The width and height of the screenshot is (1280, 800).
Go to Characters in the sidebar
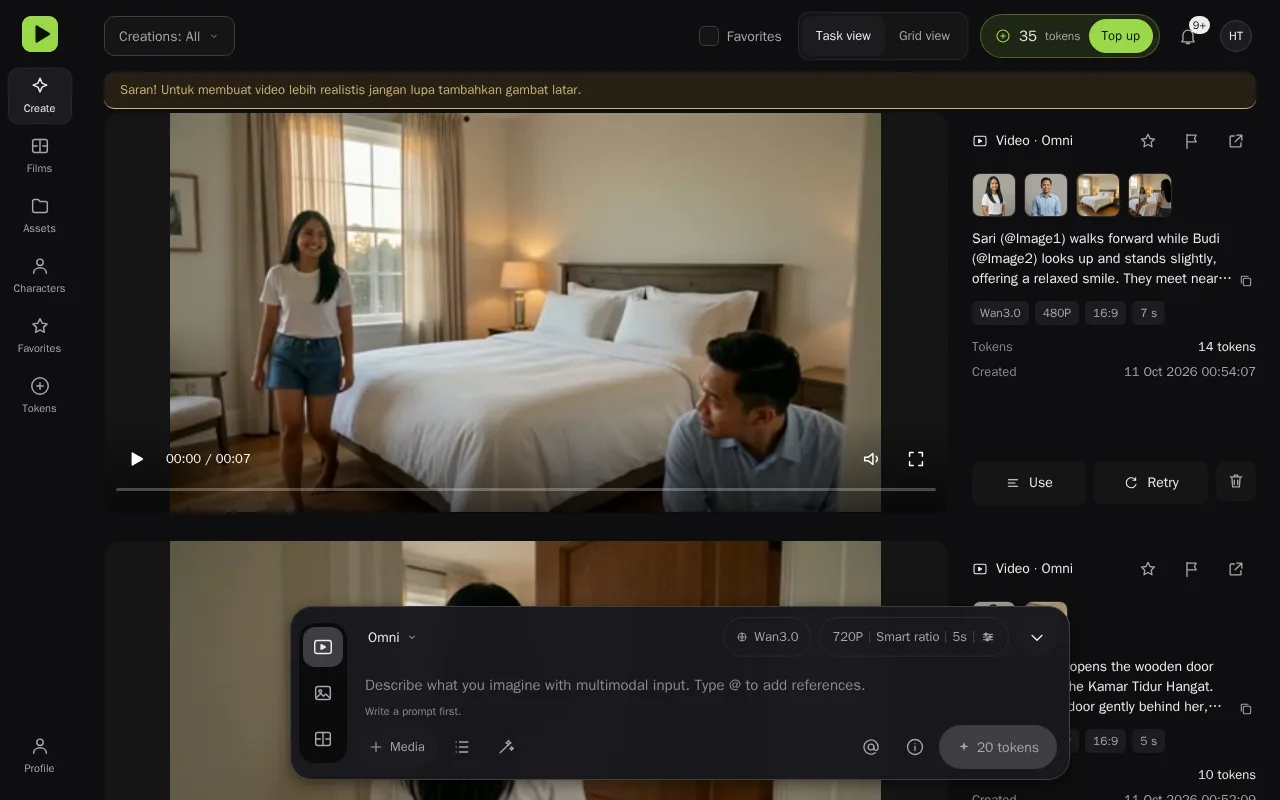[x=40, y=276]
